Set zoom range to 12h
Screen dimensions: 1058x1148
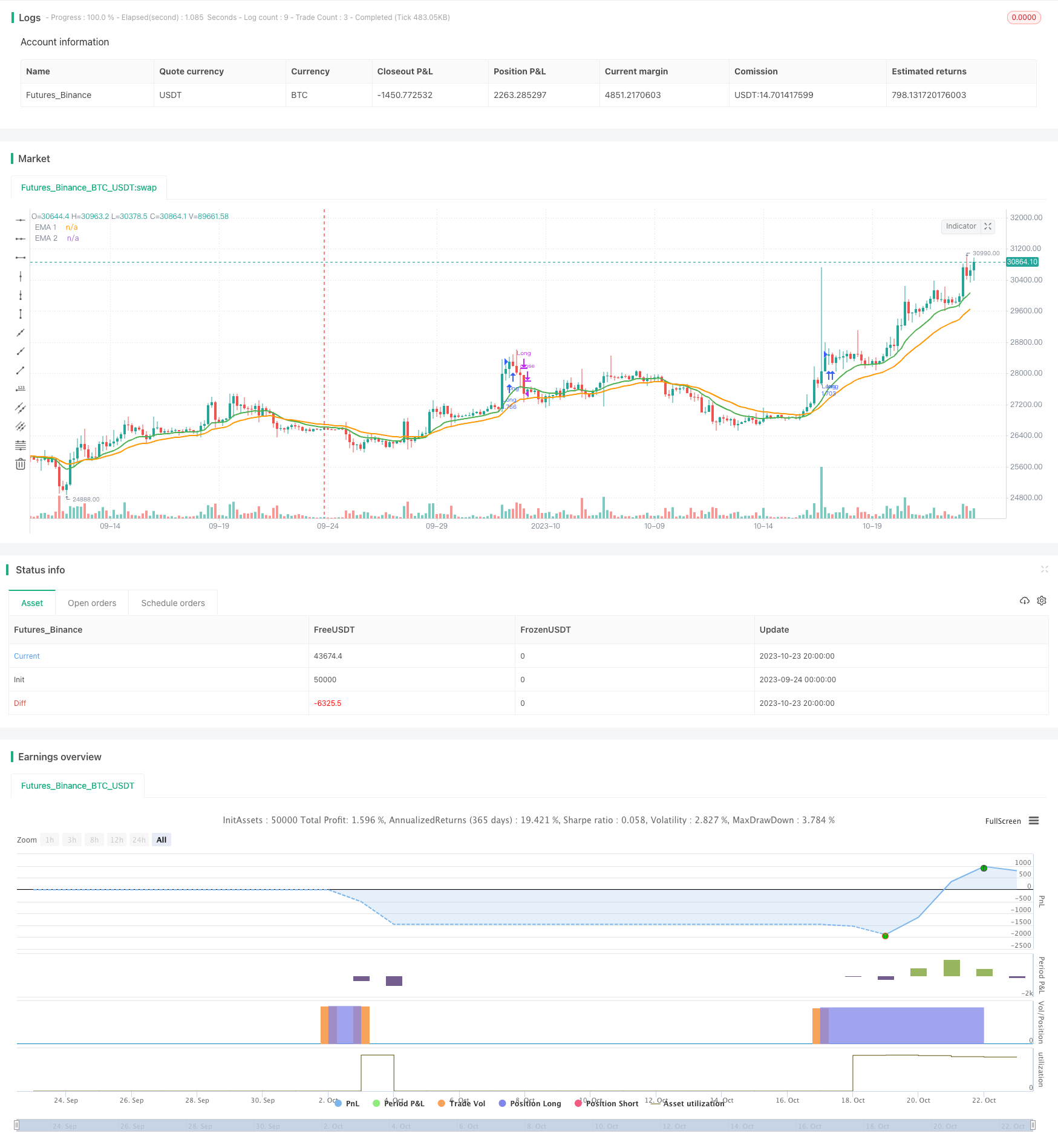(117, 840)
